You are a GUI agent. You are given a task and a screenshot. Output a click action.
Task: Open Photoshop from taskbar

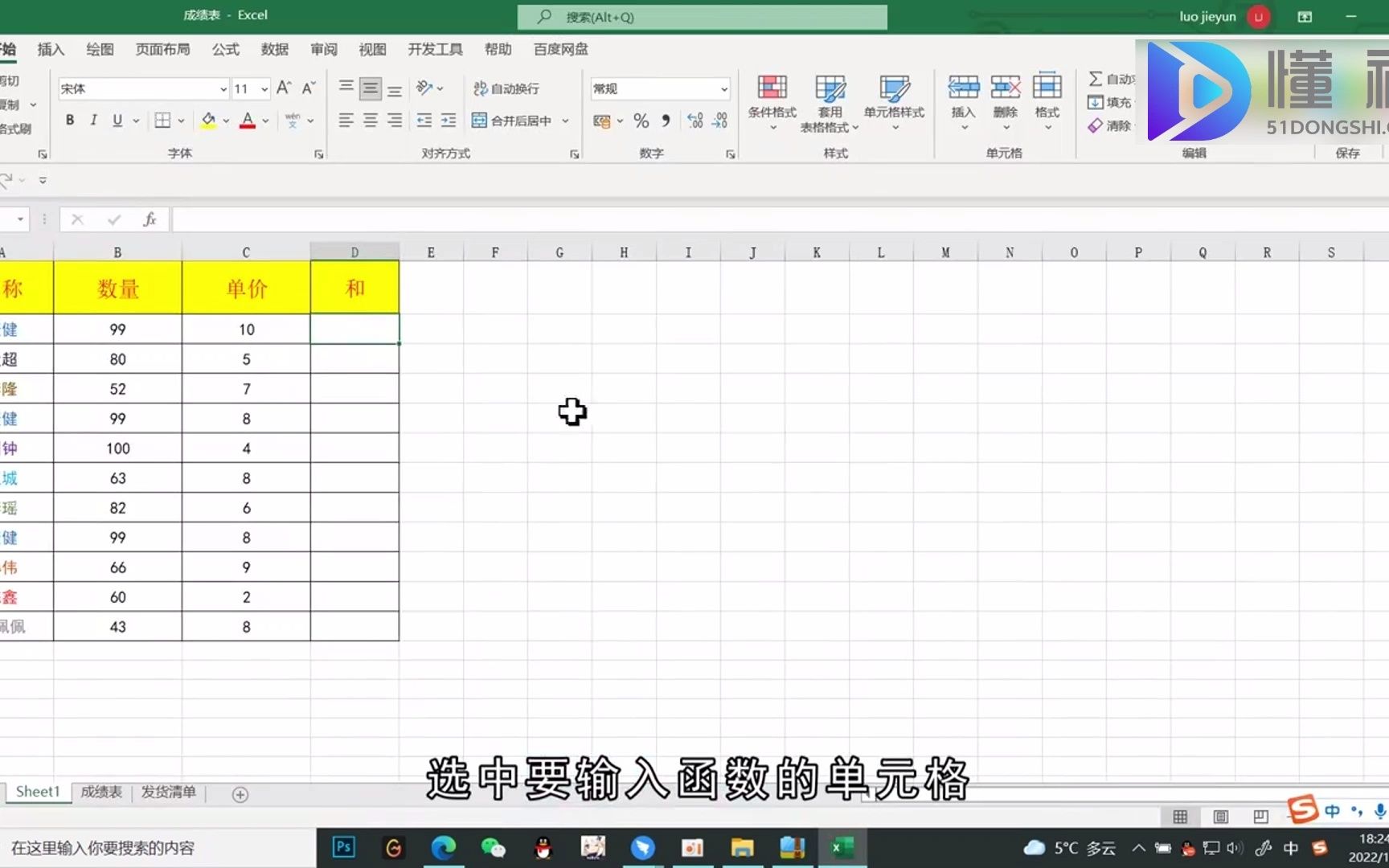coord(343,847)
